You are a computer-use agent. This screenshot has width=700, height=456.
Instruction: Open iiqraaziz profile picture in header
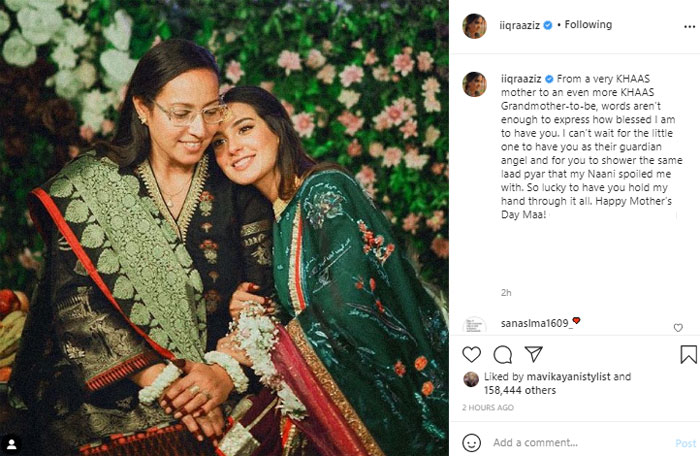click(474, 26)
